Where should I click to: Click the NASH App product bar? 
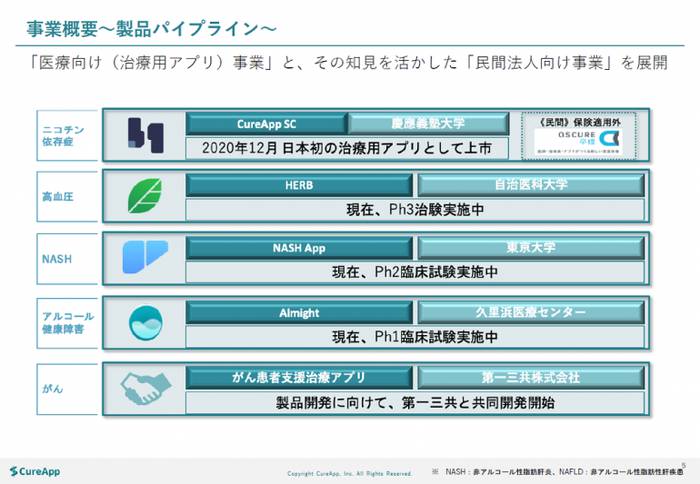299,248
